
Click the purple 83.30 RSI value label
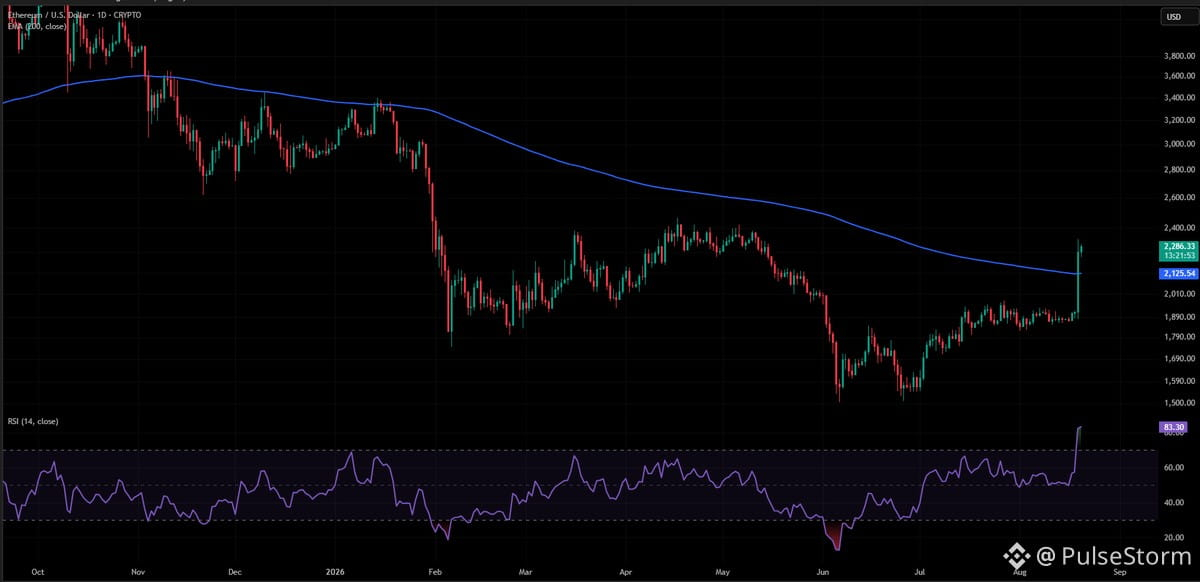point(1175,428)
